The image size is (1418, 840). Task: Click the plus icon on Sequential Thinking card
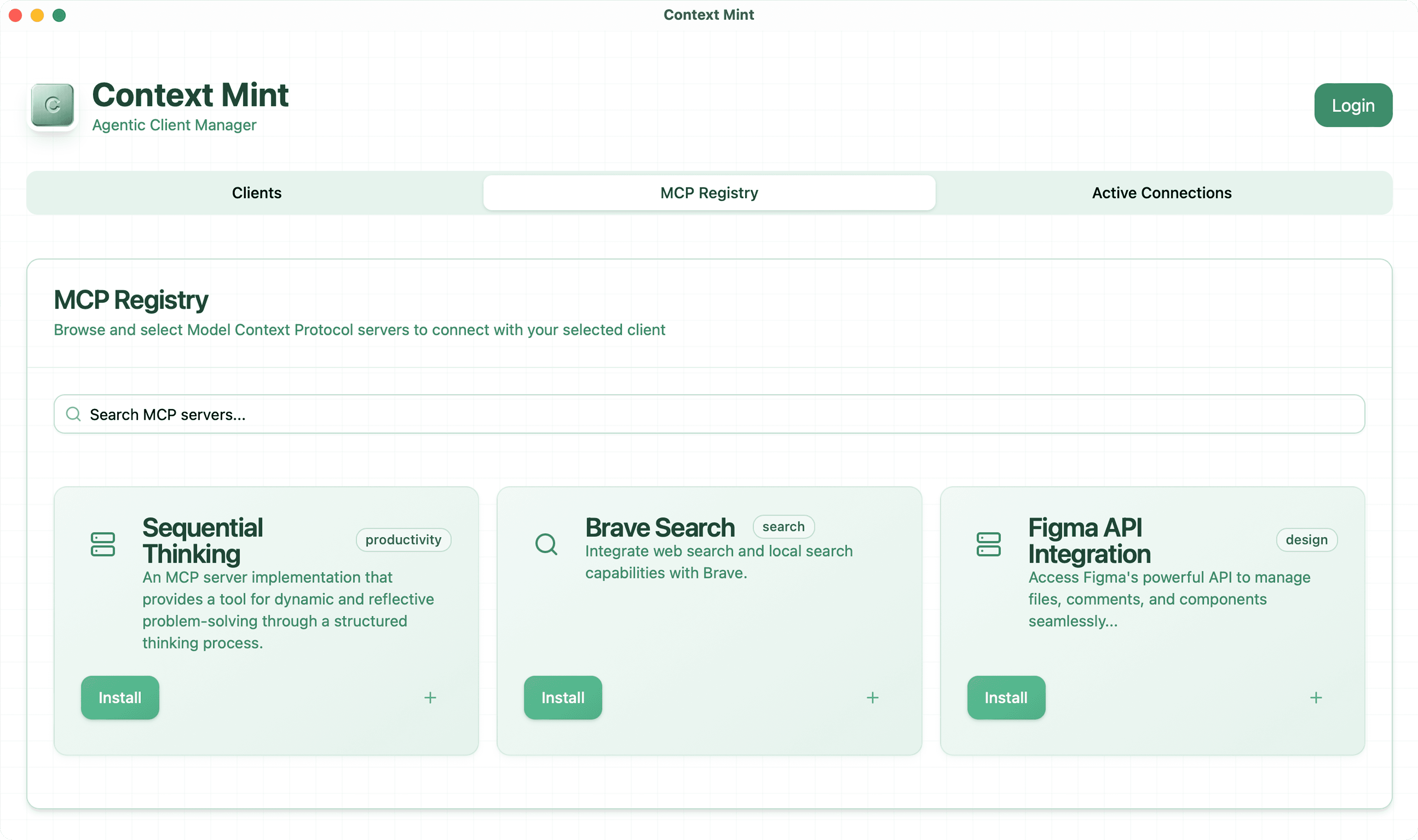pyautogui.click(x=430, y=697)
